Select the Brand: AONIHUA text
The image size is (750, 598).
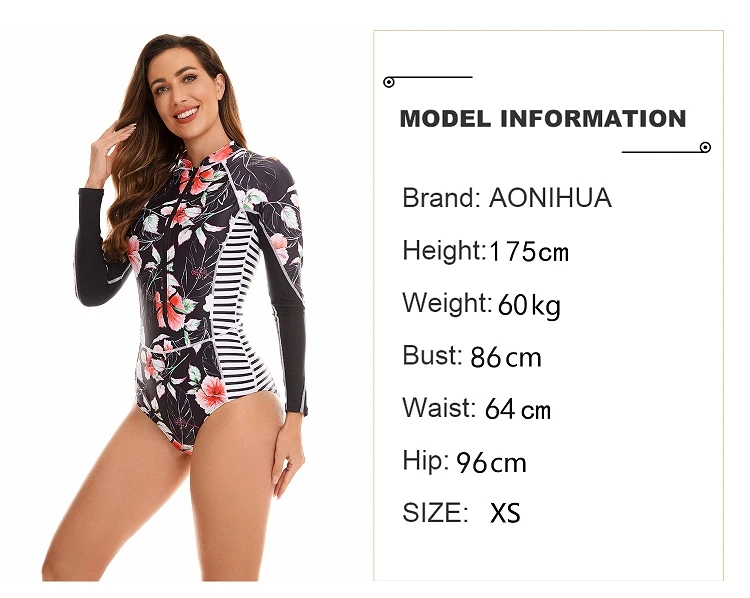click(507, 198)
